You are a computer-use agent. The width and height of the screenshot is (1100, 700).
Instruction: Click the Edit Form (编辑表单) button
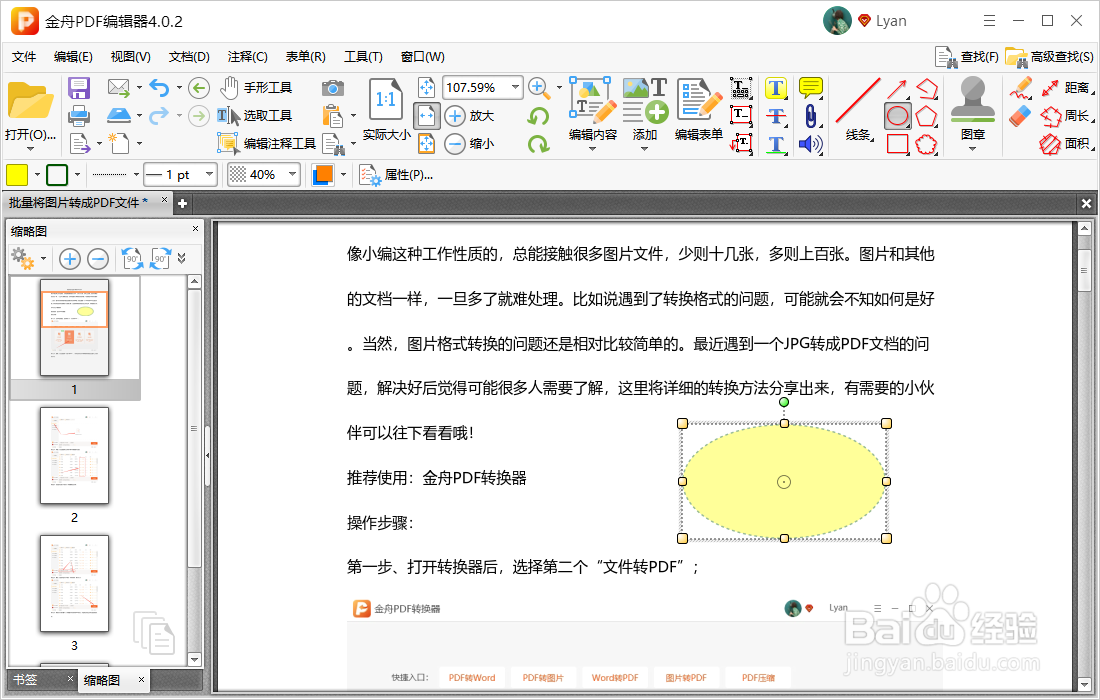[x=699, y=109]
